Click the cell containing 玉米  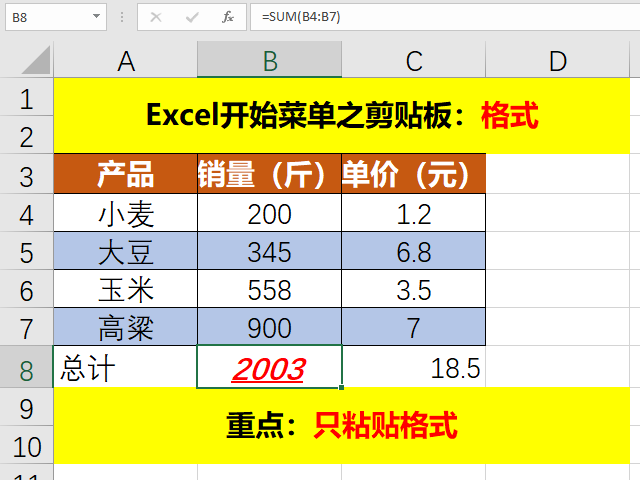point(125,289)
